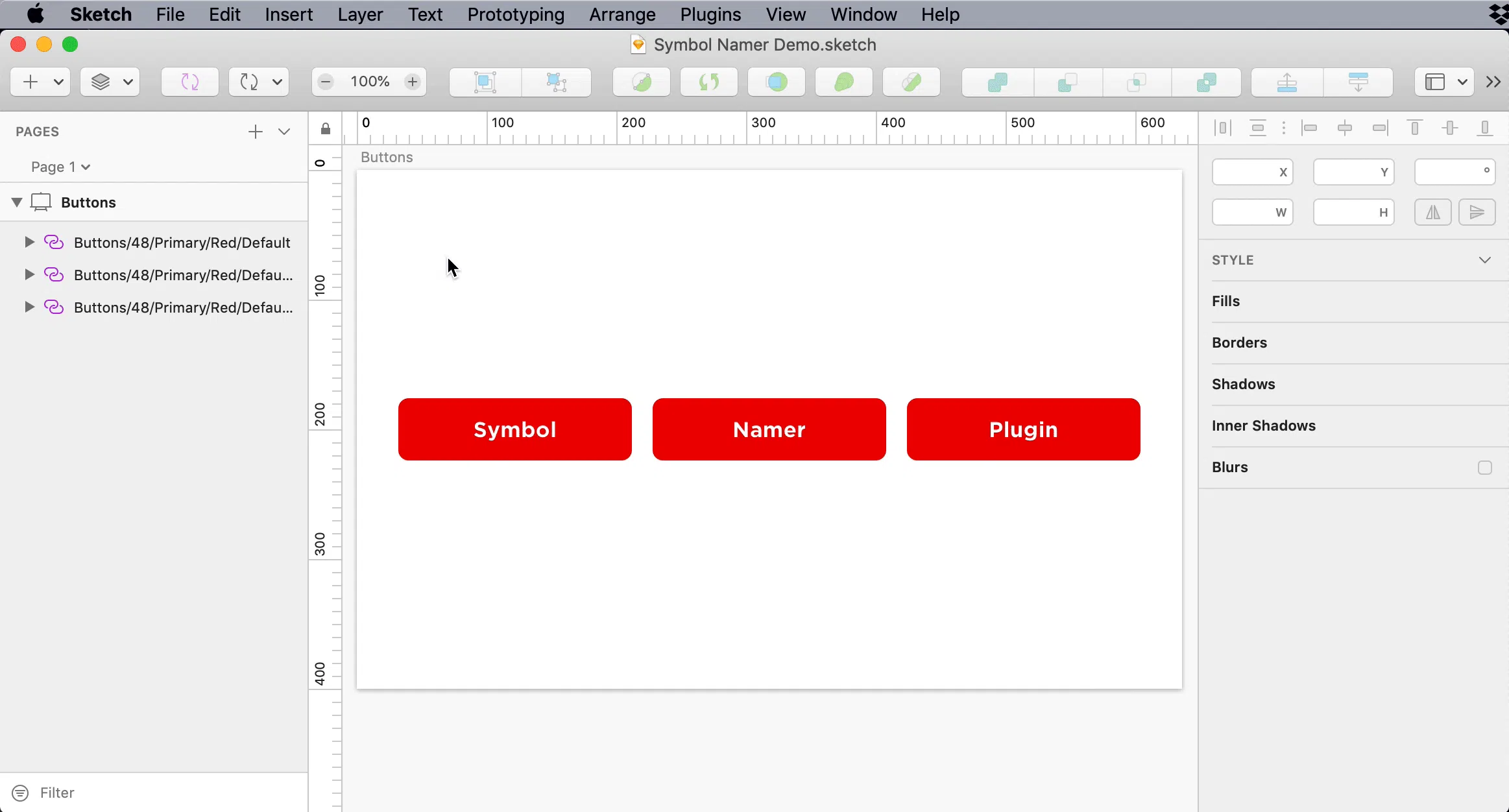Distribute layers horizontally in inspector
1509x812 pixels.
1223,128
